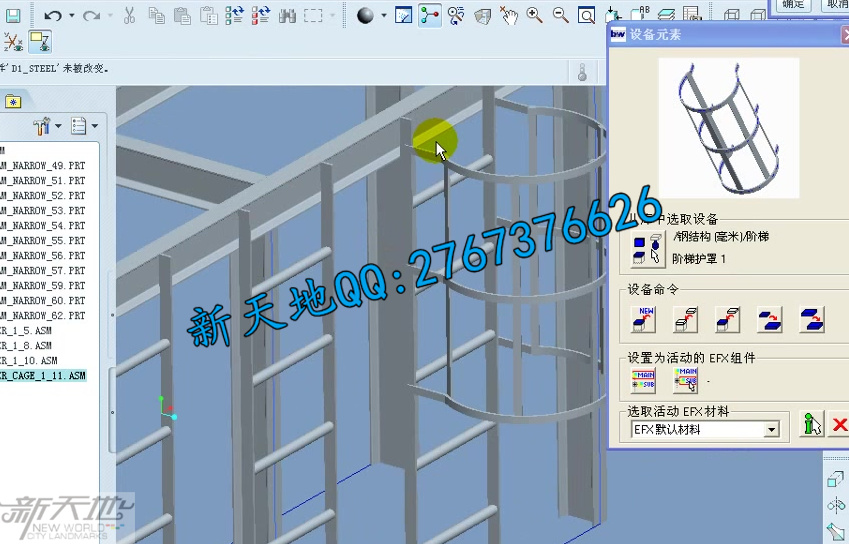Viewport: 849px width, 544px height.
Task: Select the NARROW_62.PRT tree item
Action: [43, 316]
